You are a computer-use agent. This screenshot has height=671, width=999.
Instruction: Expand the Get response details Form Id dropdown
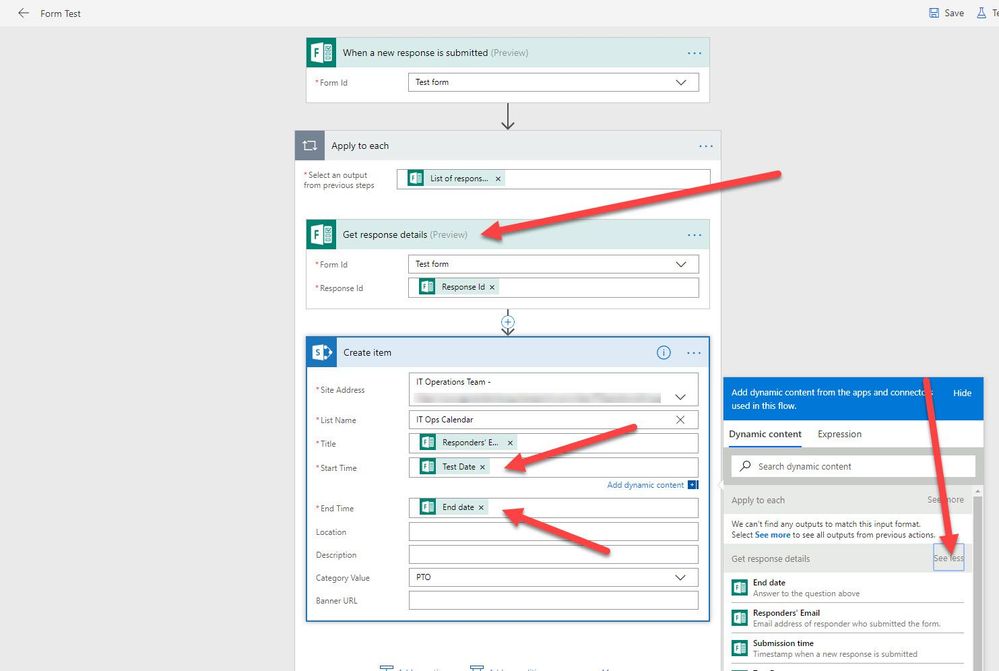(680, 264)
